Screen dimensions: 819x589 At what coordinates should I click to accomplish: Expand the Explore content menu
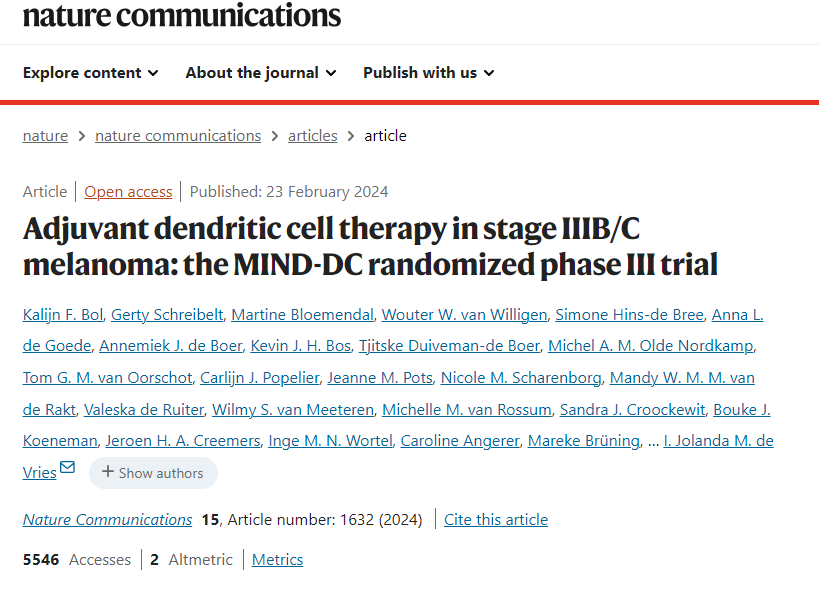pos(90,73)
